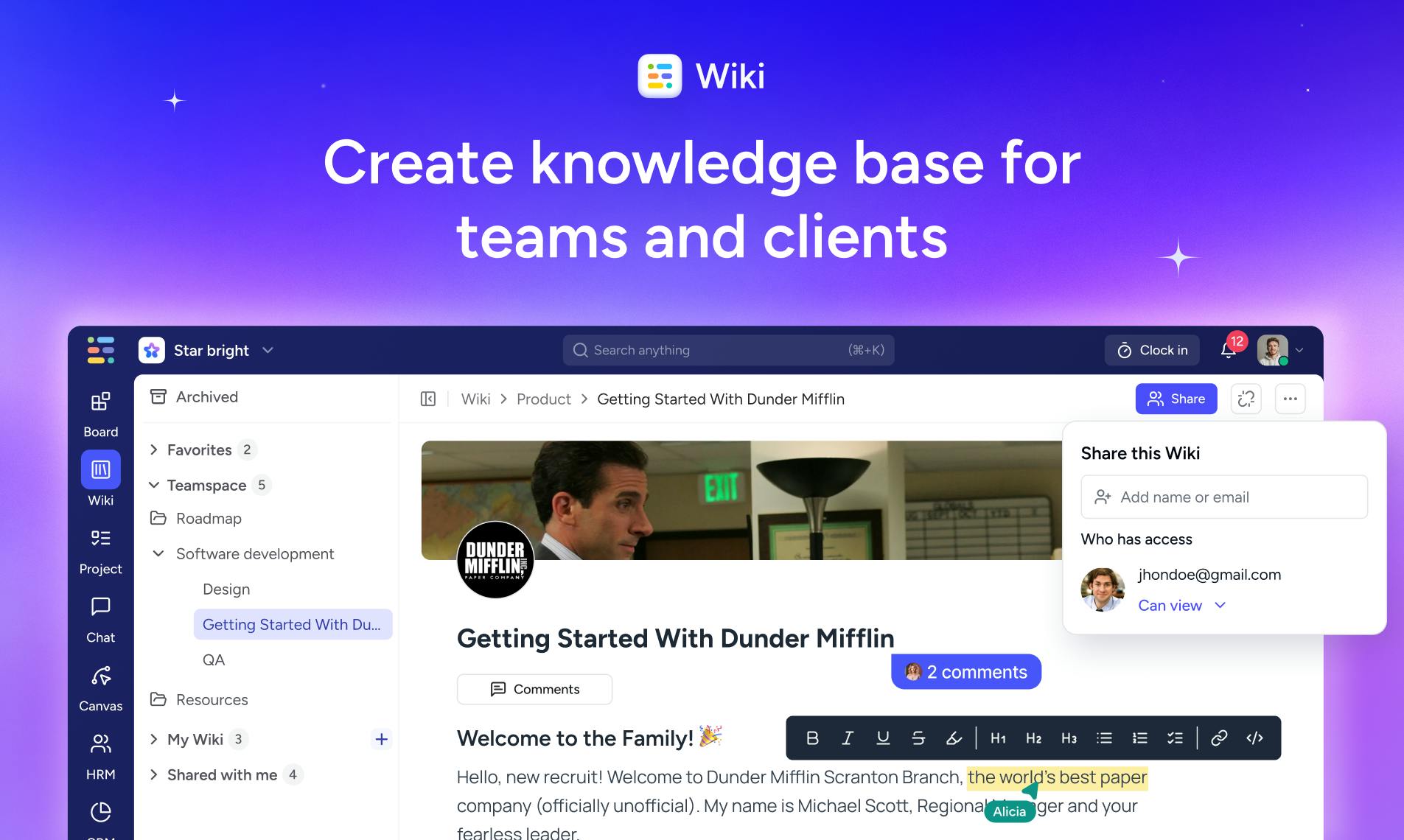Viewport: 1404px width, 840px height.
Task: Apply strikethrough formatting
Action: pyautogui.click(x=918, y=738)
